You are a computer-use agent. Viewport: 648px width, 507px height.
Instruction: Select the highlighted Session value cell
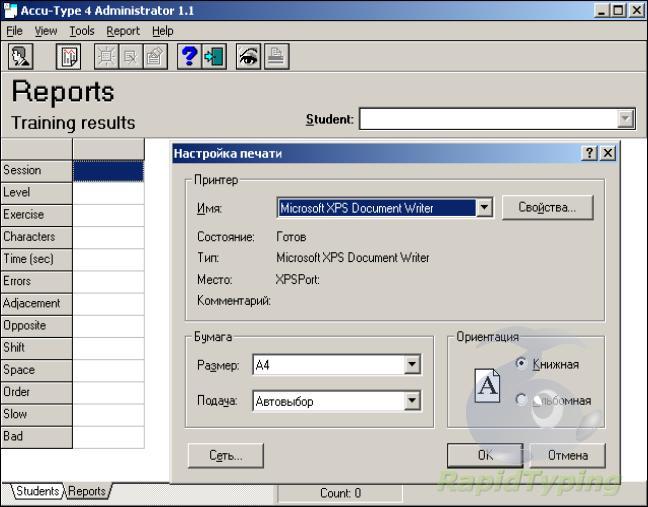click(x=109, y=171)
